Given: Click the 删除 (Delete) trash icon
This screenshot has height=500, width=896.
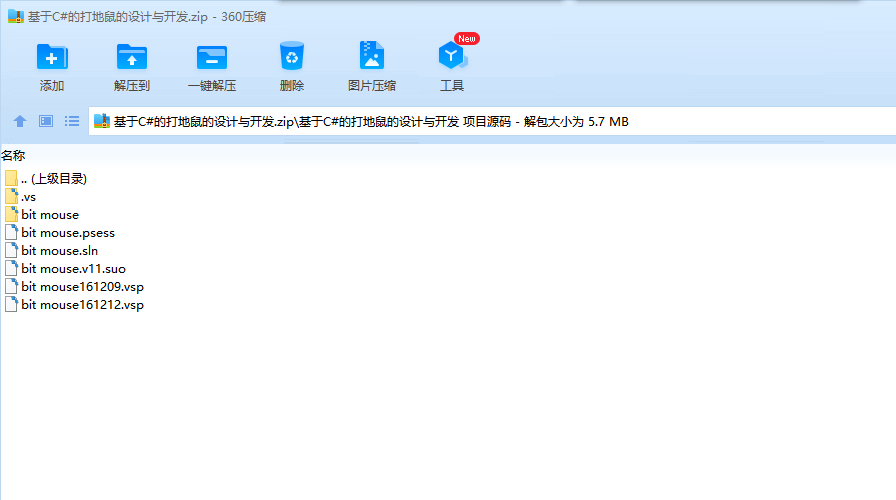Looking at the screenshot, I should coord(291,56).
